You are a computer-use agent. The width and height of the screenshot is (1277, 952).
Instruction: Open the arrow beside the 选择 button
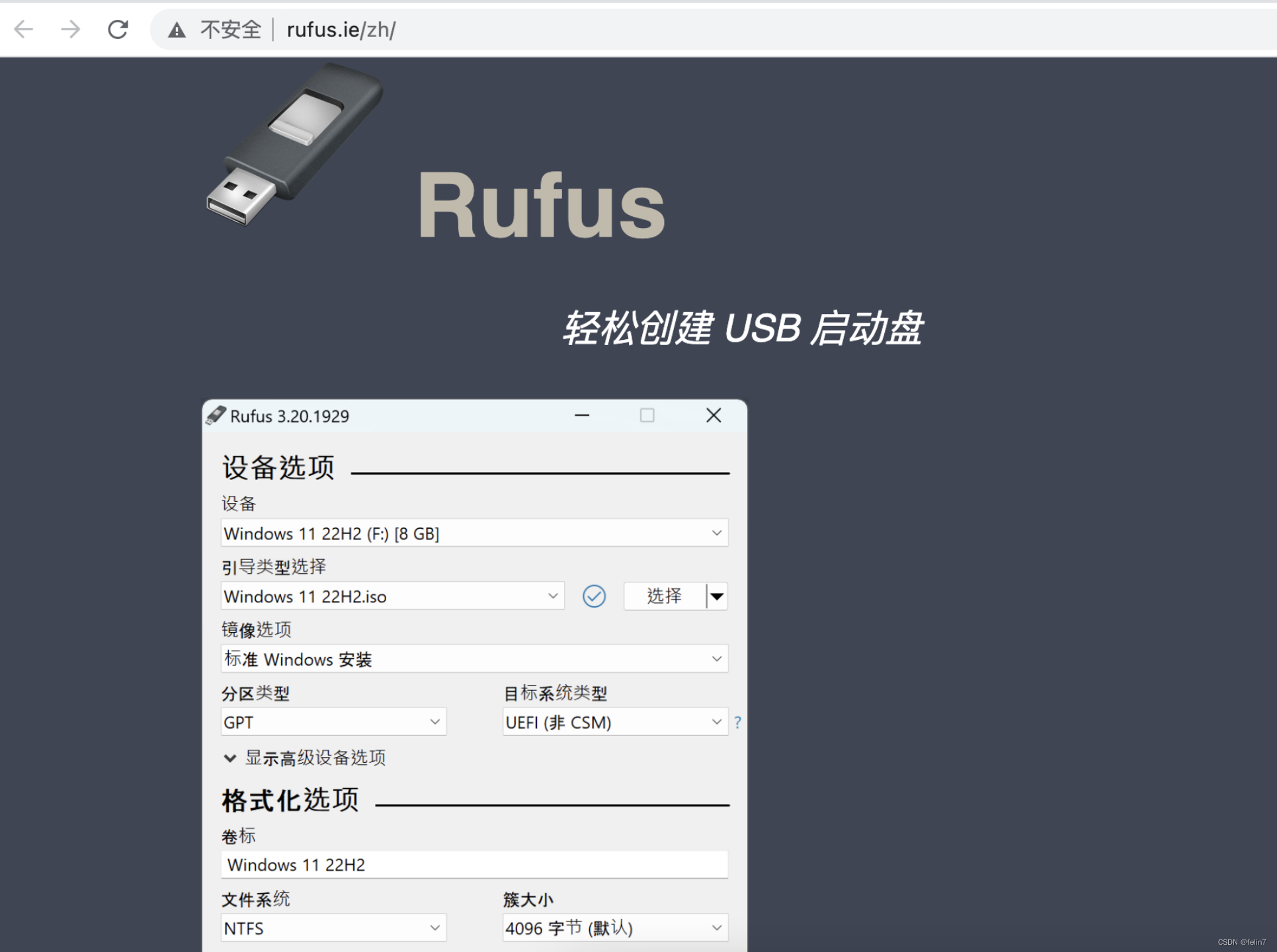[717, 596]
